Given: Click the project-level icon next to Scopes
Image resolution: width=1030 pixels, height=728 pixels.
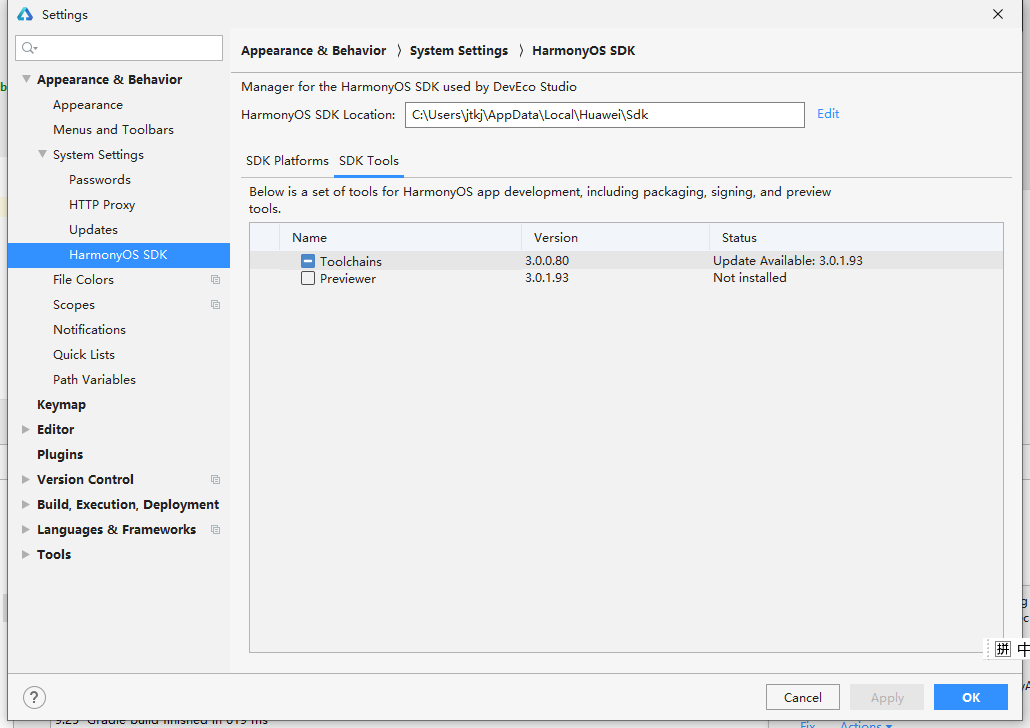Looking at the screenshot, I should point(215,305).
